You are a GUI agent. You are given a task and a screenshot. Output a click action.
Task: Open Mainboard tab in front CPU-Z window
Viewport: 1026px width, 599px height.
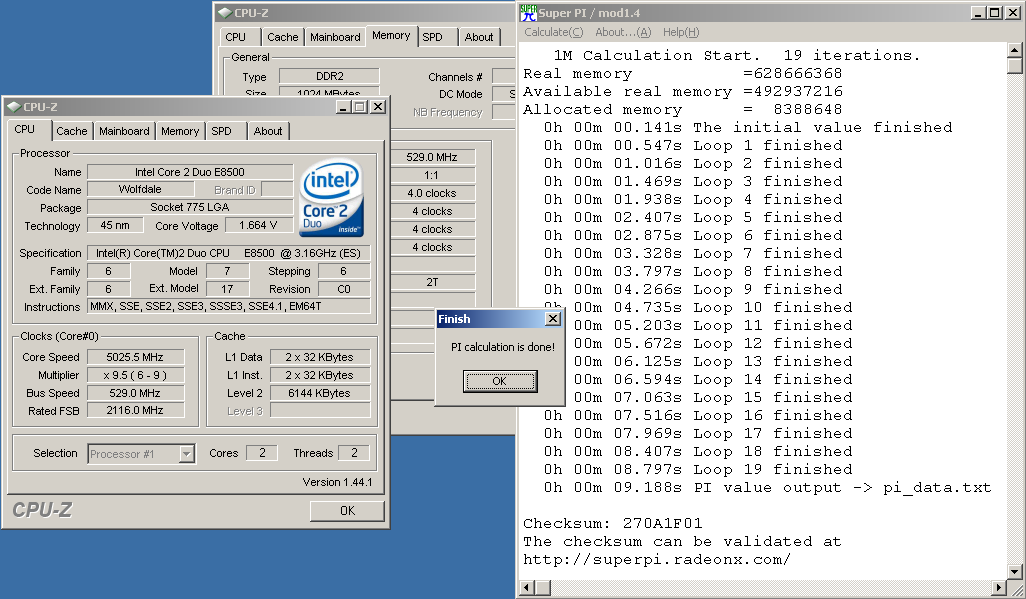coord(124,131)
